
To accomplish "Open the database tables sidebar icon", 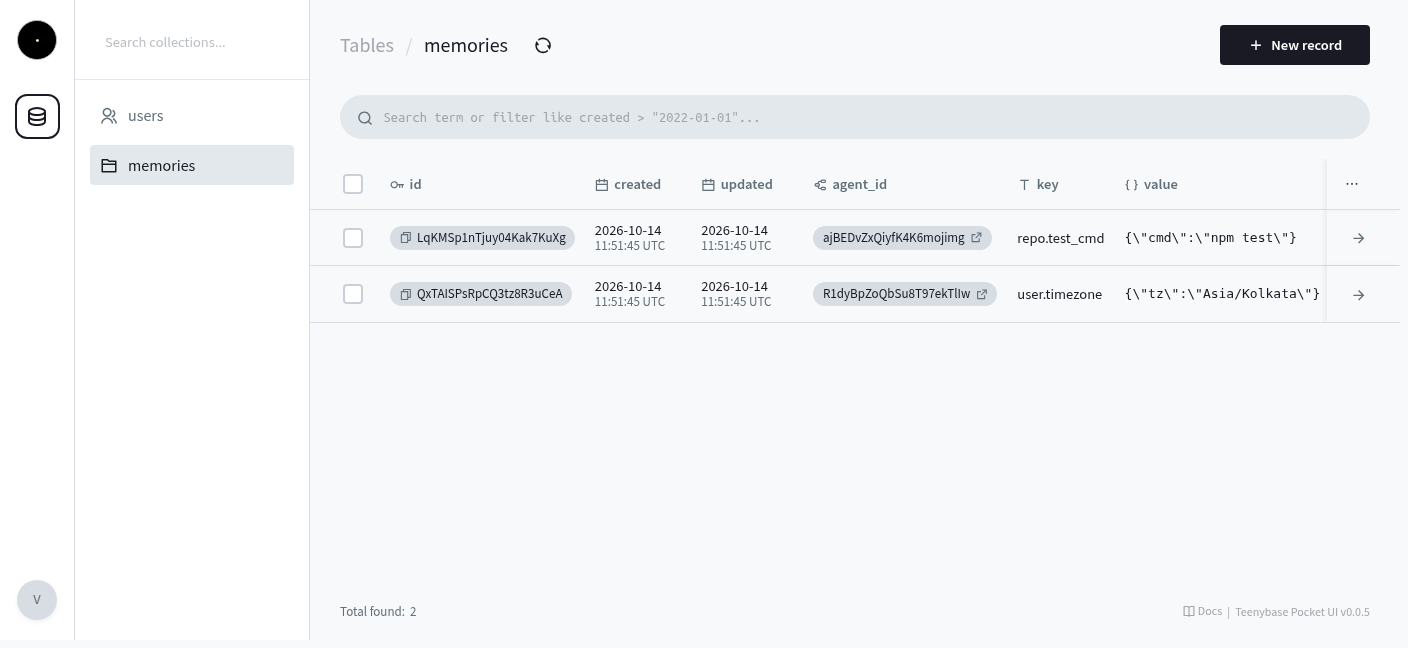I will [x=37, y=117].
